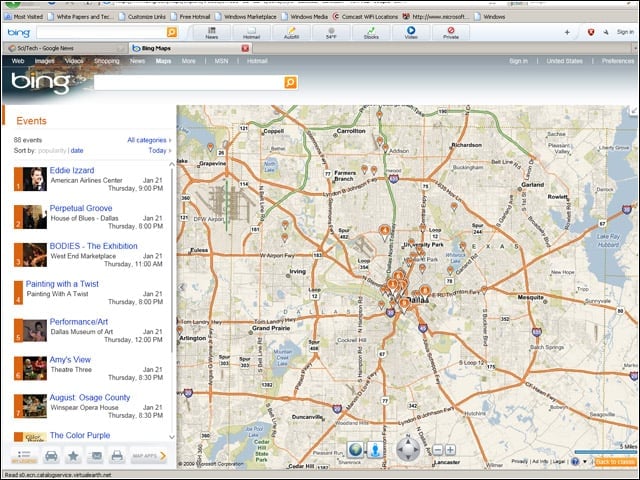This screenshot has height=480, width=640.
Task: Click the numbered pin 4 on the map
Action: [x=384, y=231]
